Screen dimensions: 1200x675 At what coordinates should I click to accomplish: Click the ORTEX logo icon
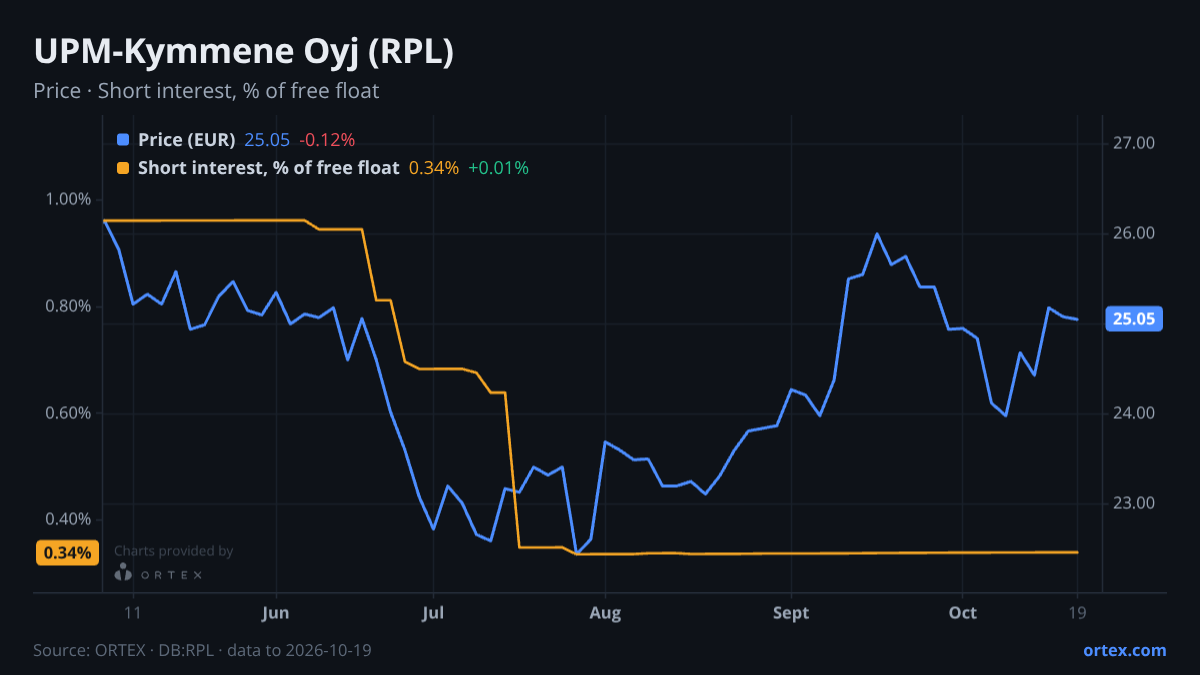point(123,573)
